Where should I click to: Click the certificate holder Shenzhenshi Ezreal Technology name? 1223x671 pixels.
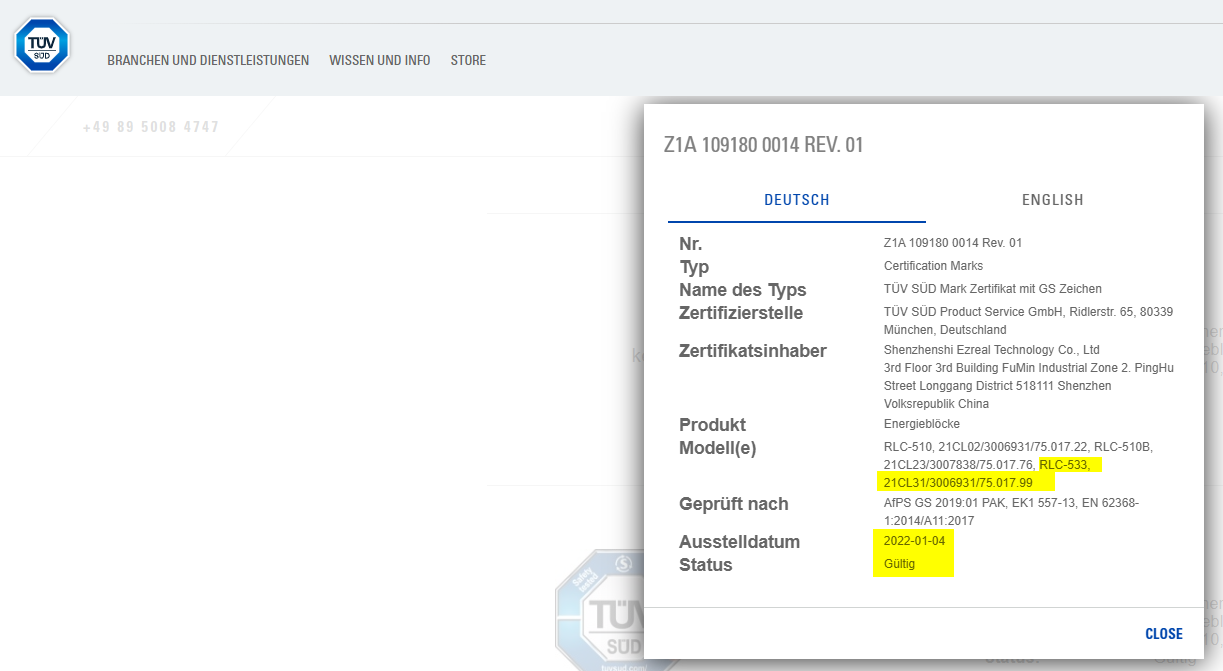991,350
